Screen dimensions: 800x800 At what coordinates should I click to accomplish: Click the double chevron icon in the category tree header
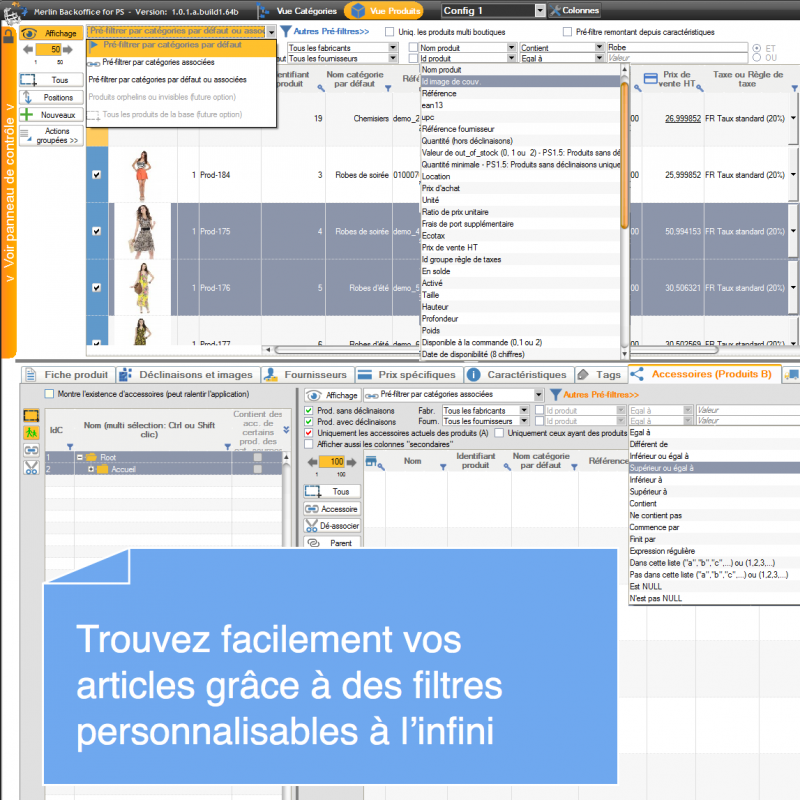click(287, 430)
